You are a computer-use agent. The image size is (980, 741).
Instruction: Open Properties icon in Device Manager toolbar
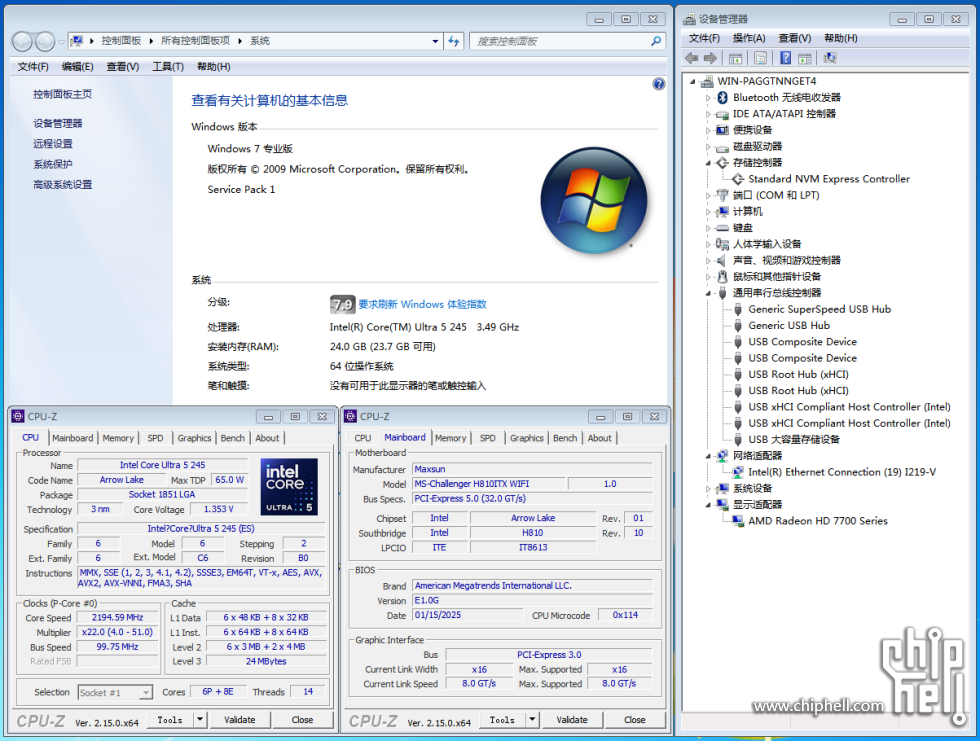click(x=761, y=58)
